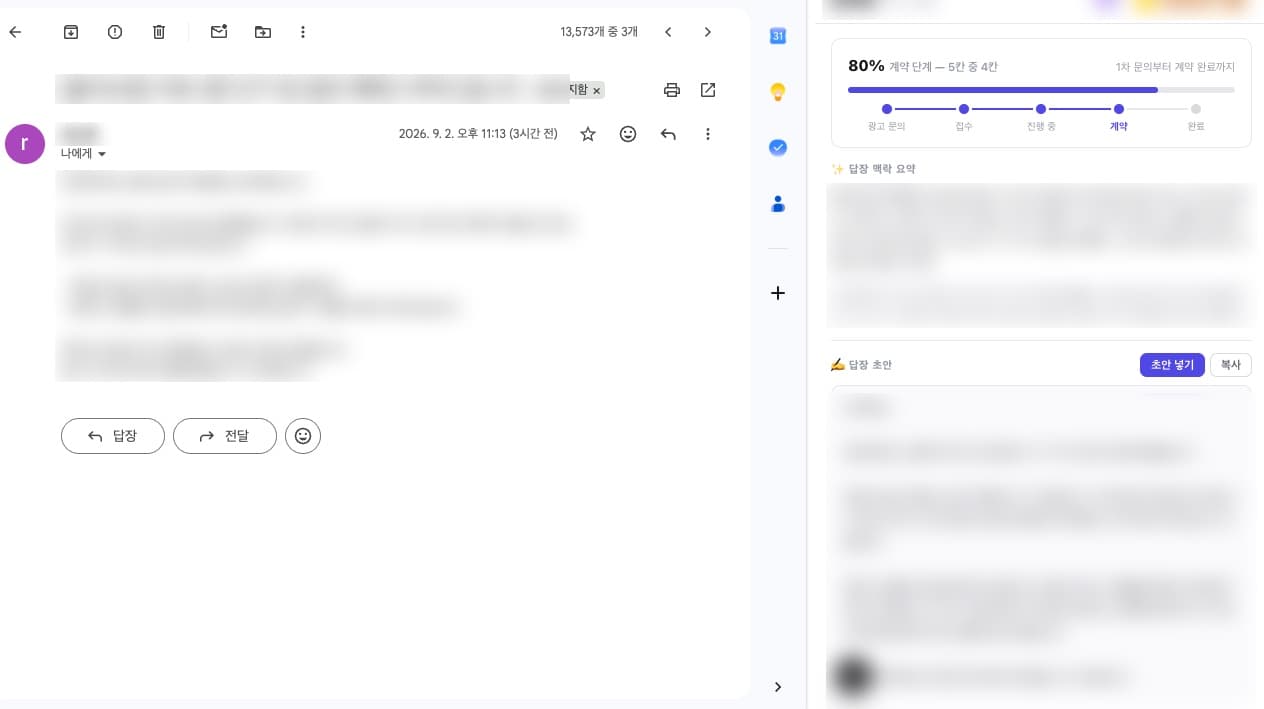Open Google Calendar side panel

pos(778,36)
